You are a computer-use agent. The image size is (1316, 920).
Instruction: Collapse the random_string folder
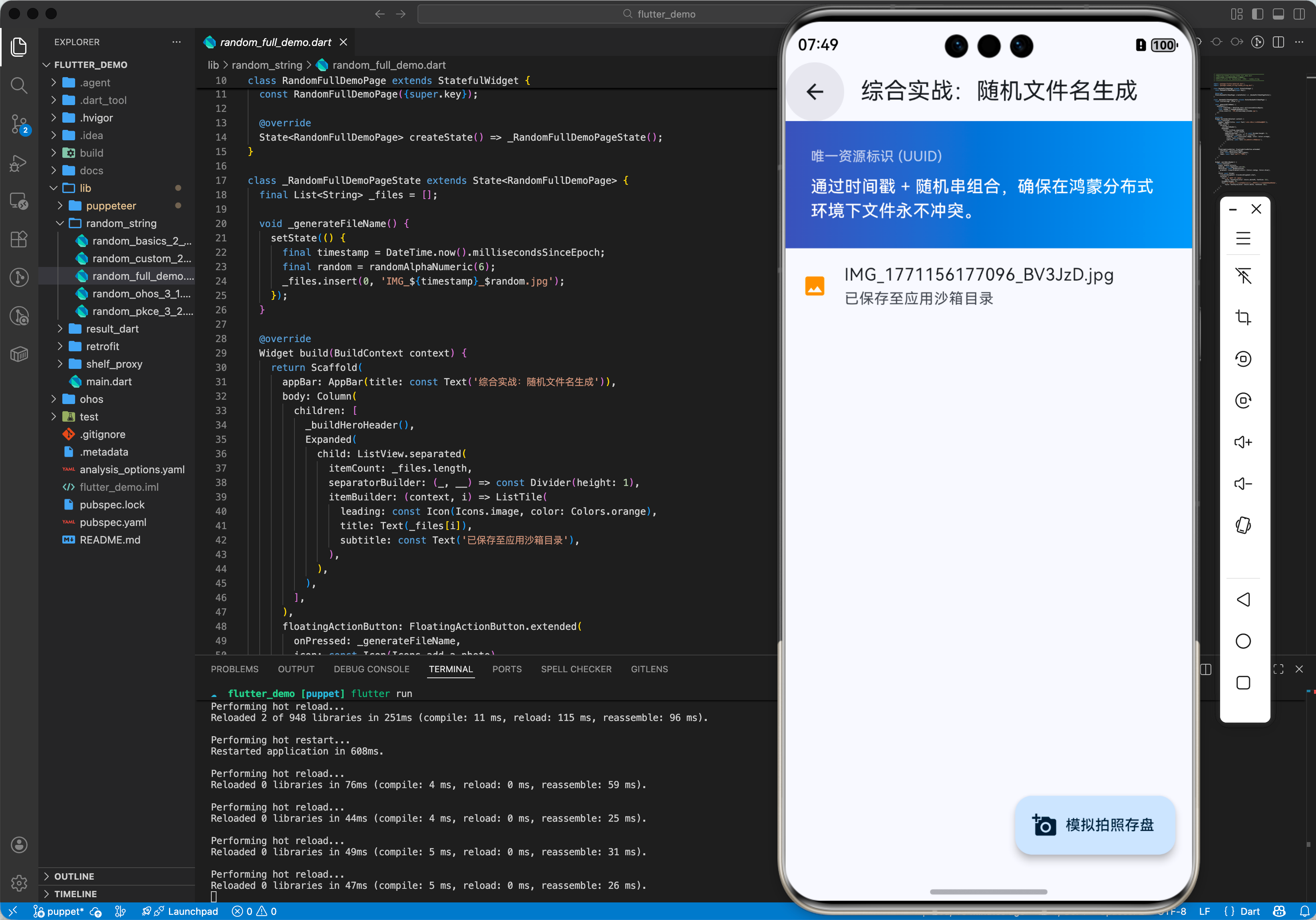[121, 223]
